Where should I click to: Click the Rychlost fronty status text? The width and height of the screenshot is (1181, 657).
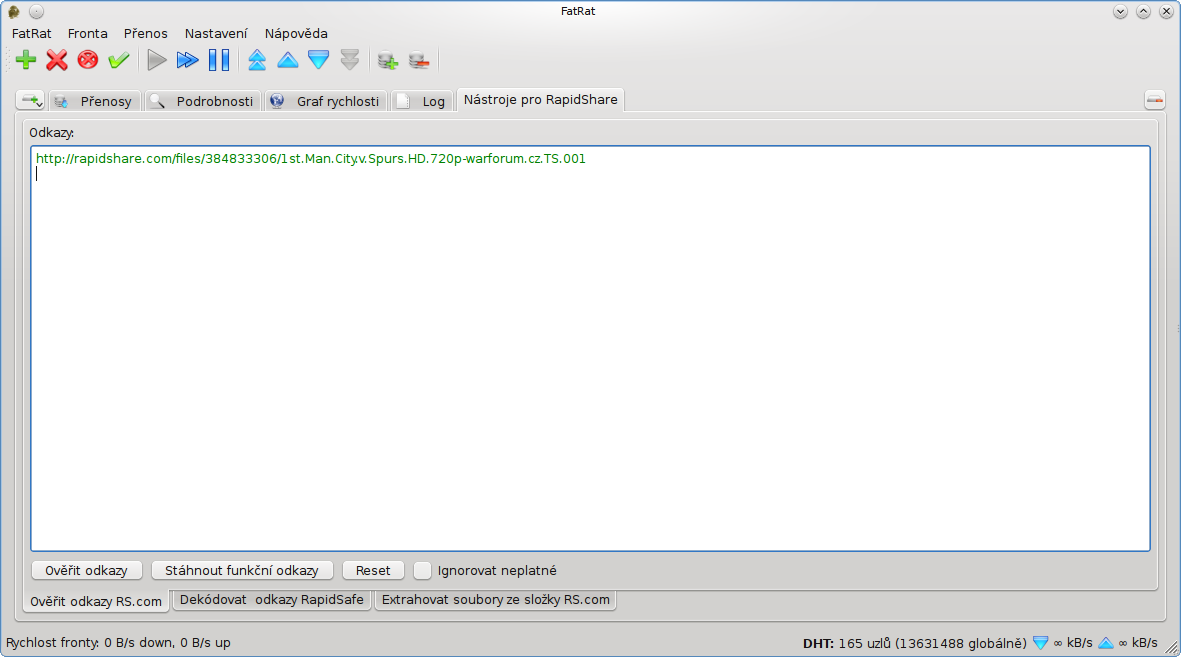click(118, 643)
